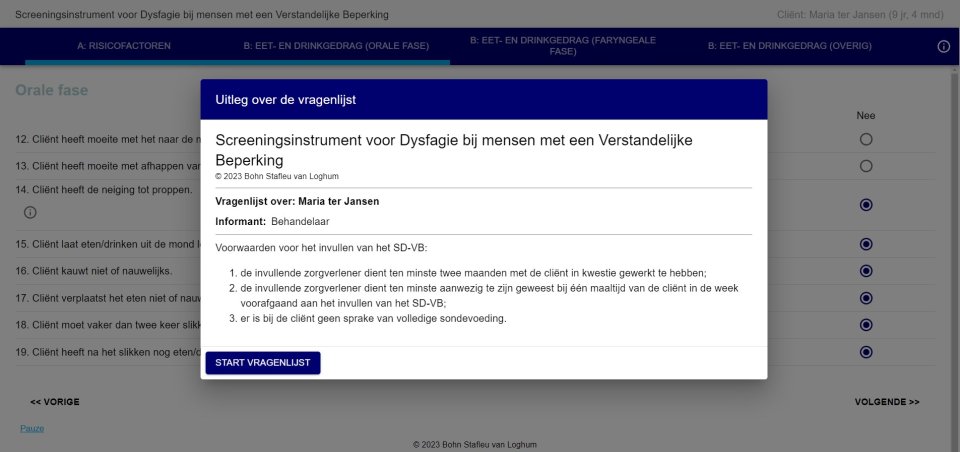Click question '16. Cliënt kauwt niet of nauwelijks.'
The image size is (960, 452).
94,271
